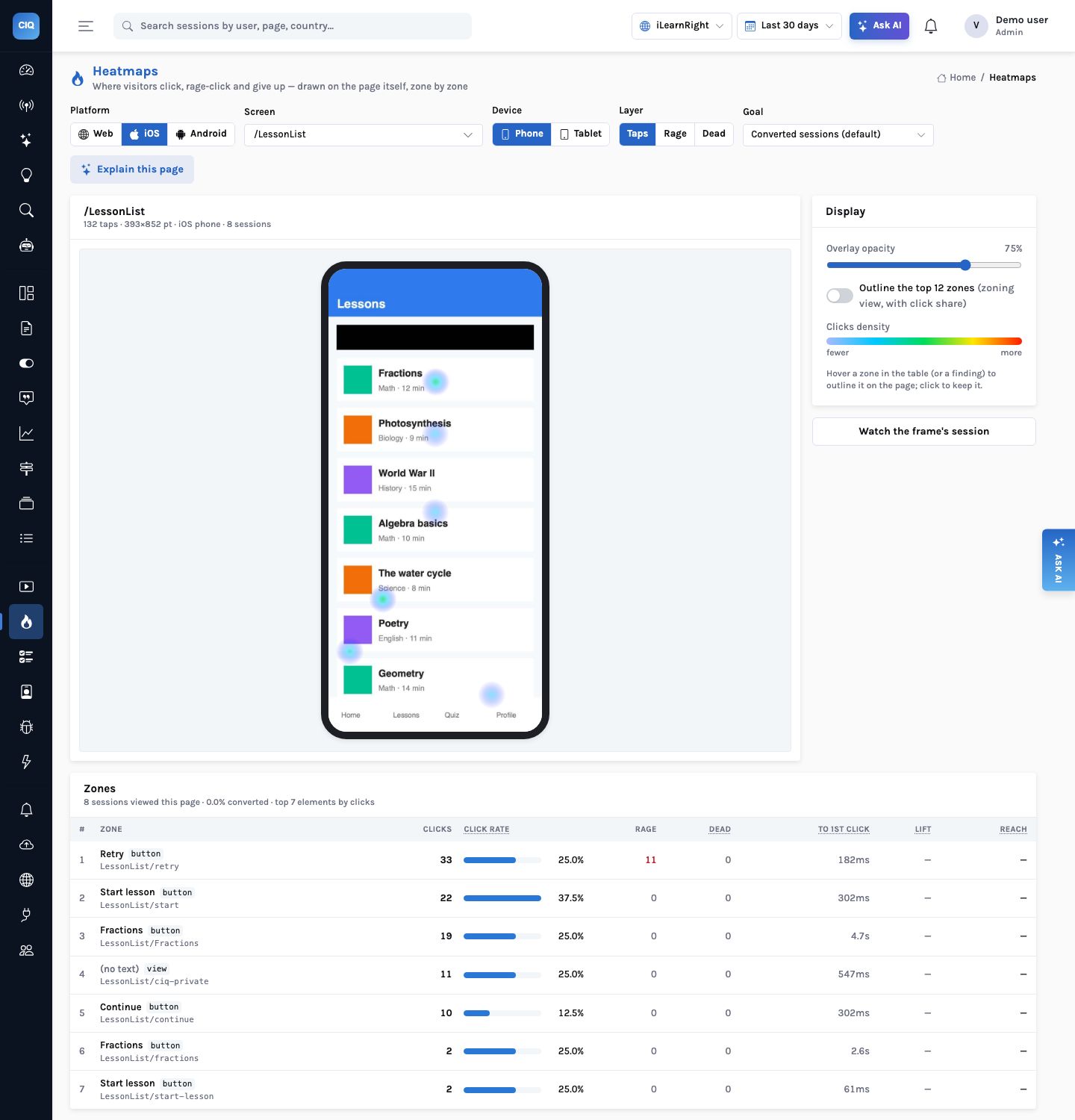Click the line chart icon in sidebar
The height and width of the screenshot is (1120, 1075).
(26, 433)
